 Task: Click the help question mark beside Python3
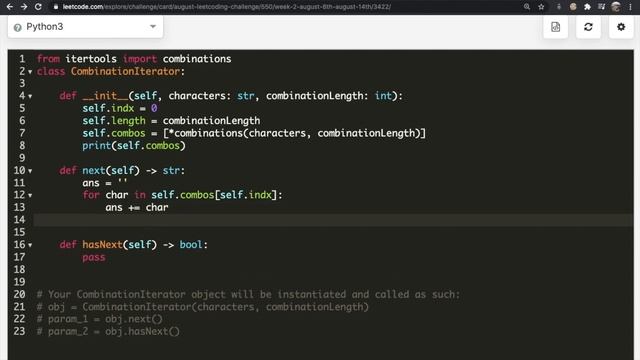(x=18, y=27)
